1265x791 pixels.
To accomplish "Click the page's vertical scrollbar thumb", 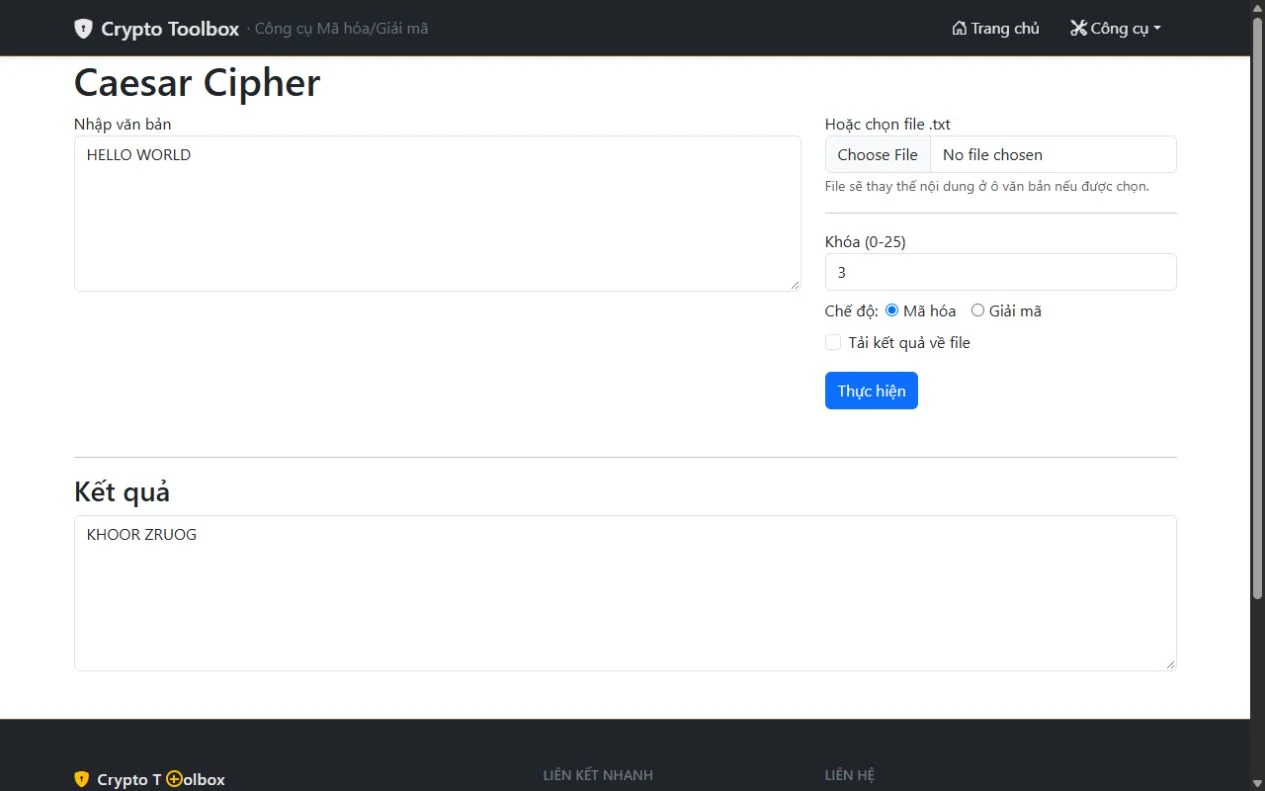I will [1258, 308].
